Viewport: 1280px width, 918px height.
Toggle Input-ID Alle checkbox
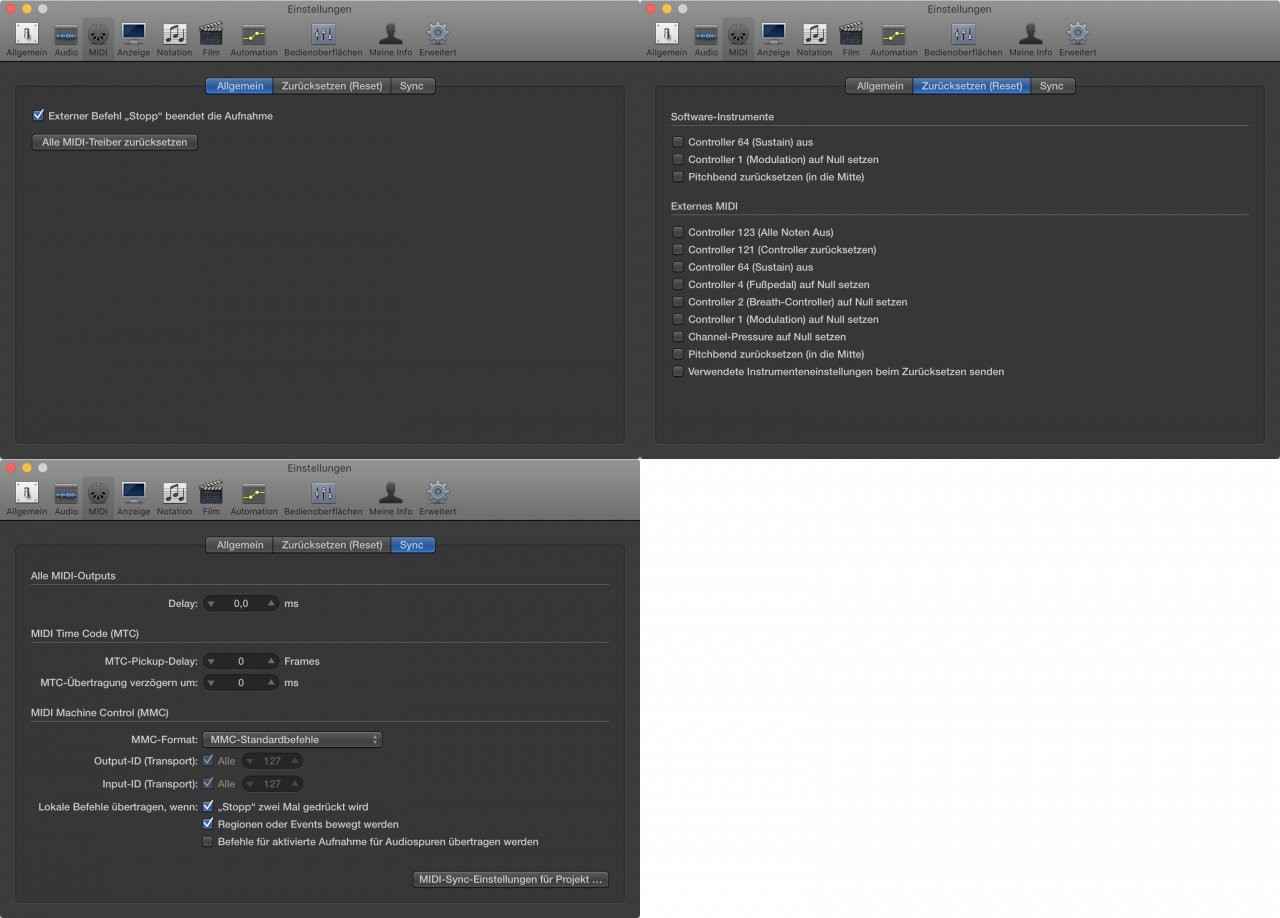click(208, 785)
